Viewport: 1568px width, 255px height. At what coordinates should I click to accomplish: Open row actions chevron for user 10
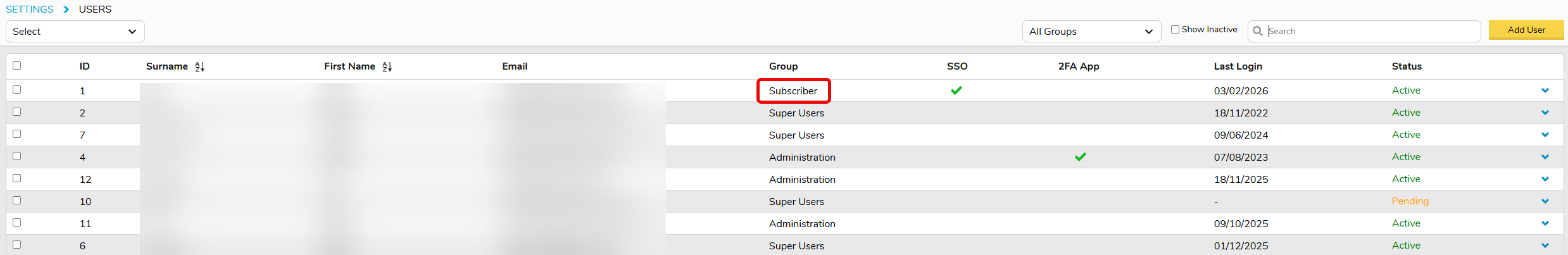1545,201
